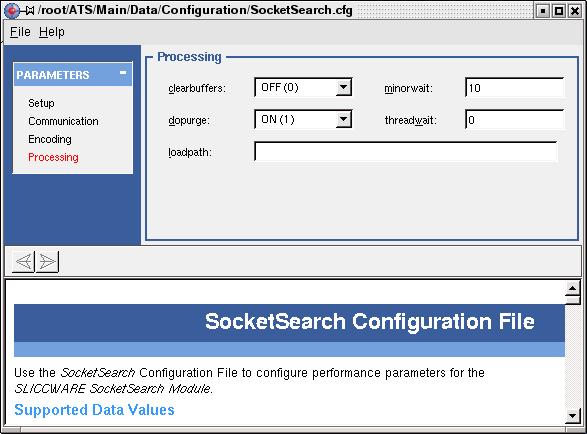Select the Processing section in sidebar

53,157
